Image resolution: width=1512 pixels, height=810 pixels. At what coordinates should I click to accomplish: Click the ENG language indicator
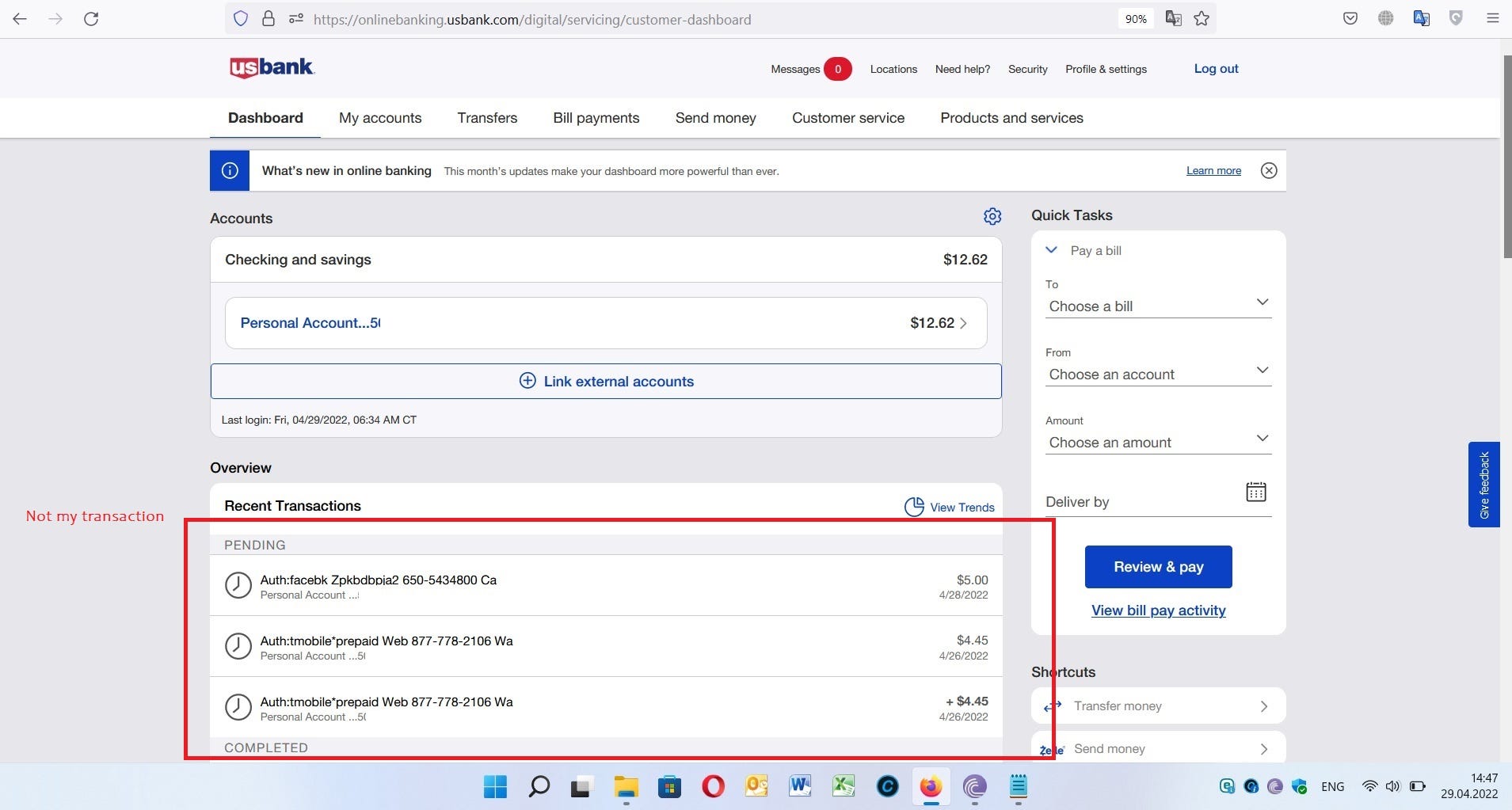click(1333, 786)
